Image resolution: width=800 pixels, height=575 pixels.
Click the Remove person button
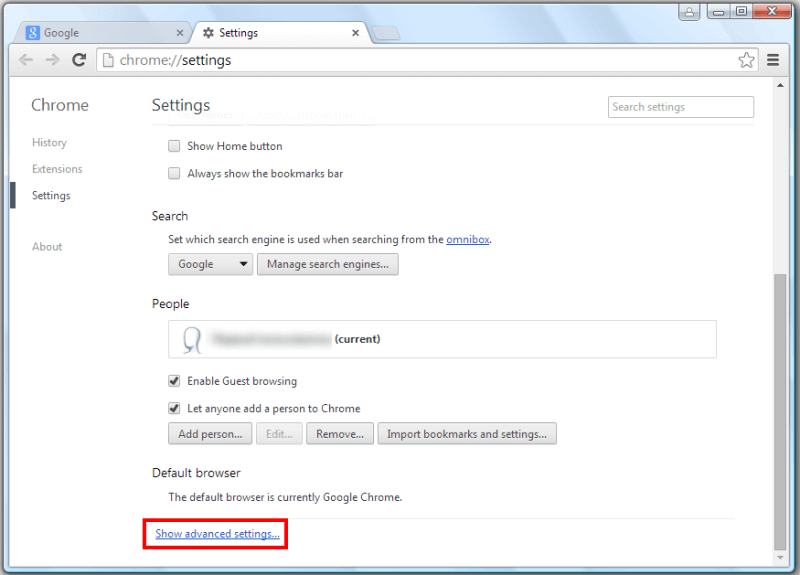(340, 434)
